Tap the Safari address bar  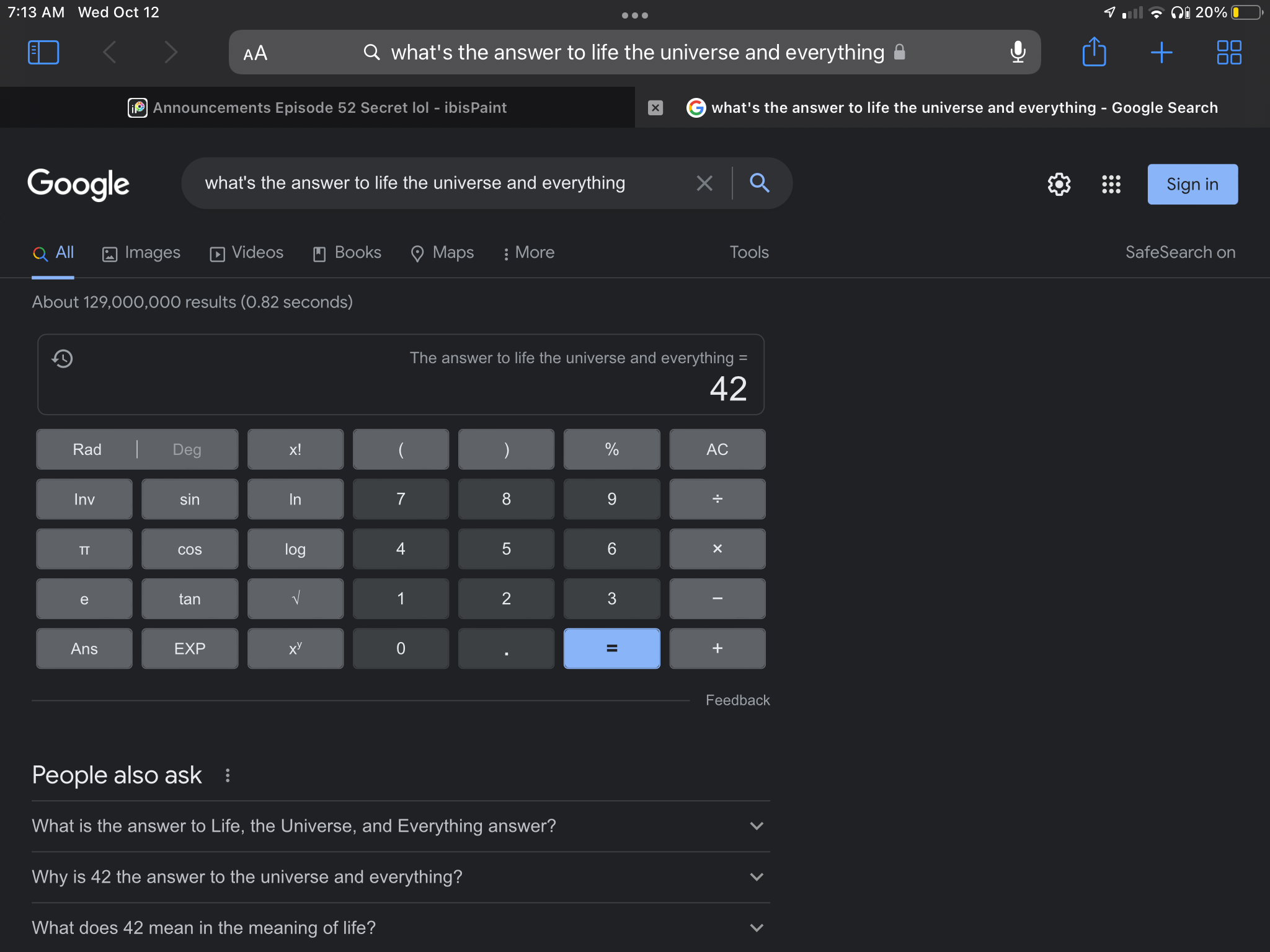(634, 53)
